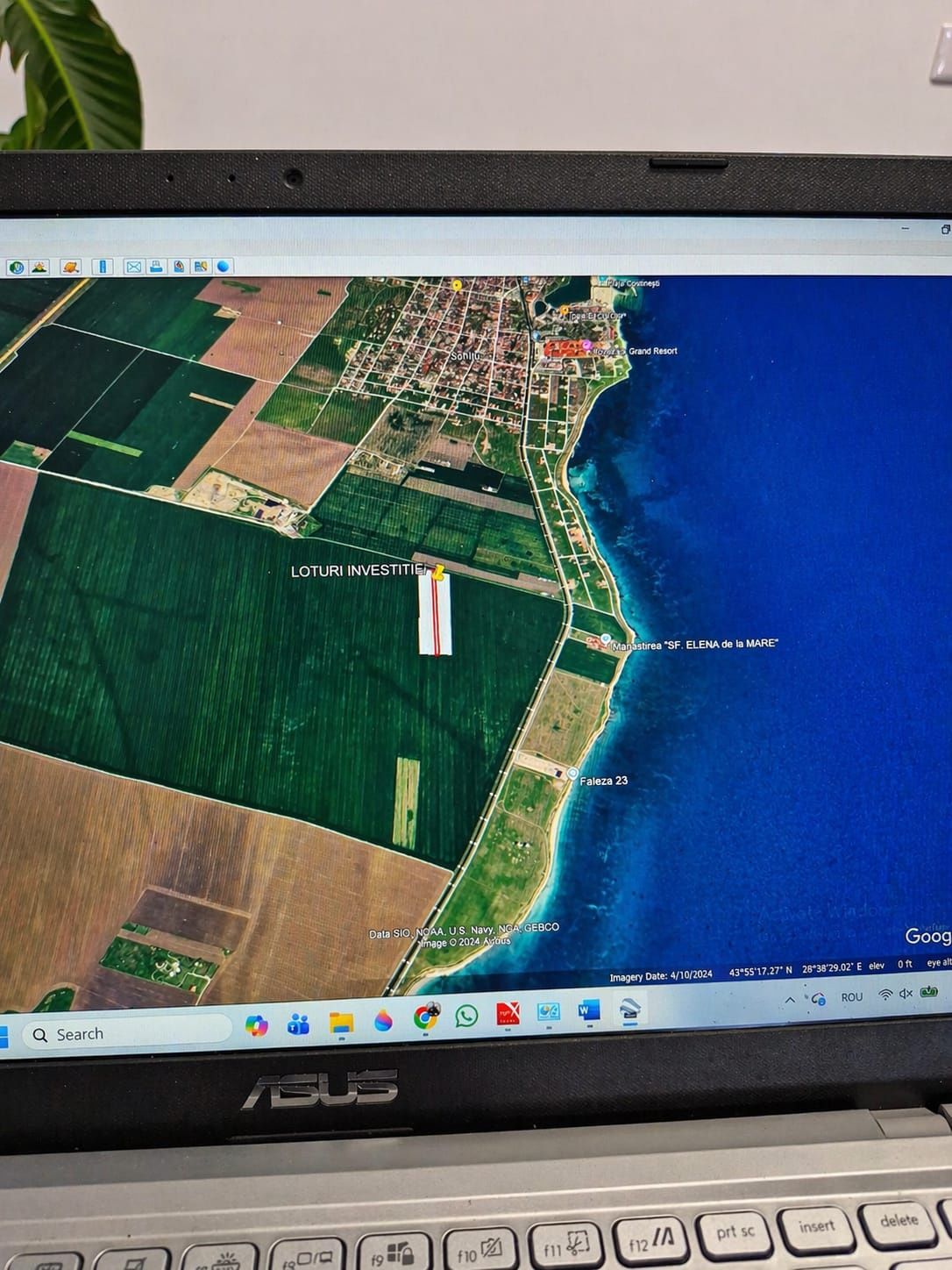Click the LOTURI INVESTITIE yellow pushpin
Screen dimensions: 952x1270
pyautogui.click(x=437, y=573)
